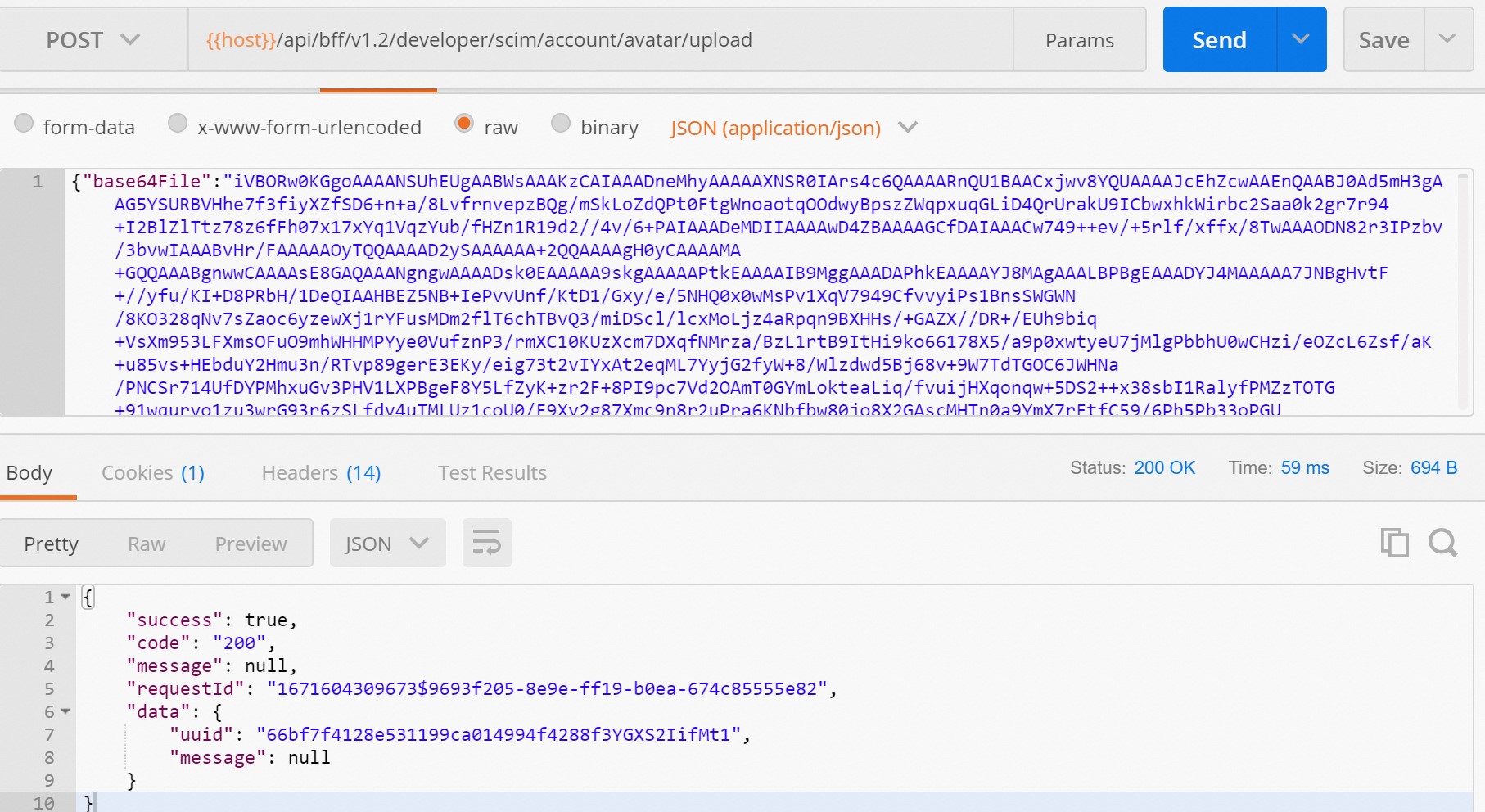Pick the binary body type option
The height and width of the screenshot is (812, 1485).
pyautogui.click(x=561, y=124)
